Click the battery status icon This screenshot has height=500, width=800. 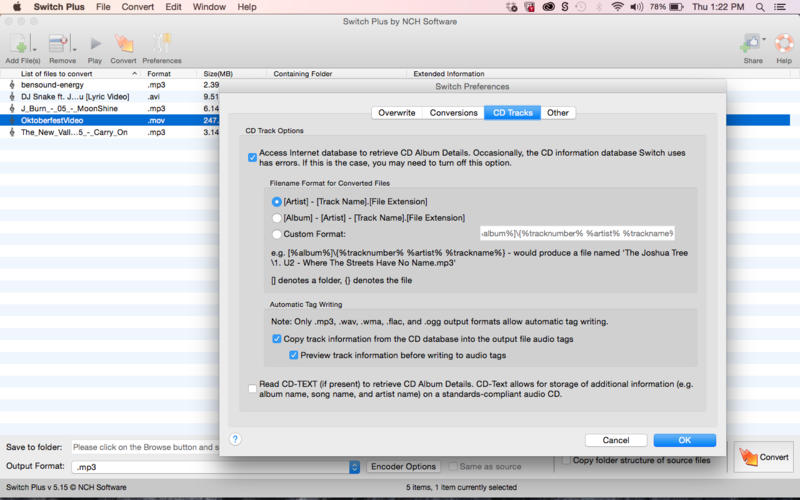pos(676,7)
